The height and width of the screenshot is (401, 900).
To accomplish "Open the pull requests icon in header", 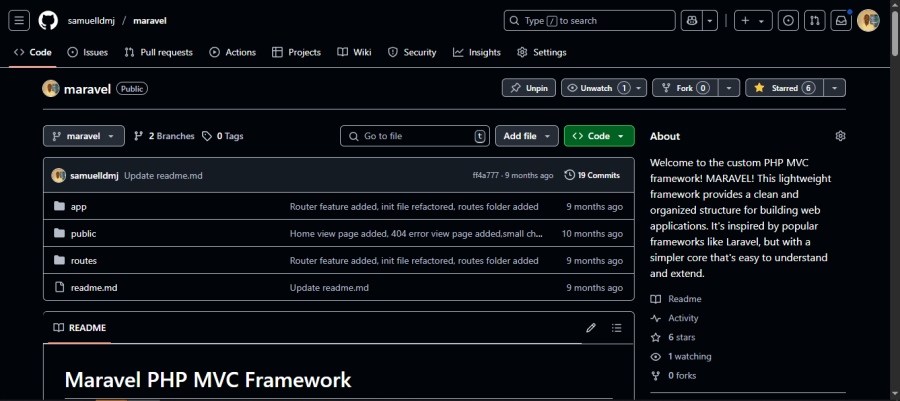I will pos(815,20).
